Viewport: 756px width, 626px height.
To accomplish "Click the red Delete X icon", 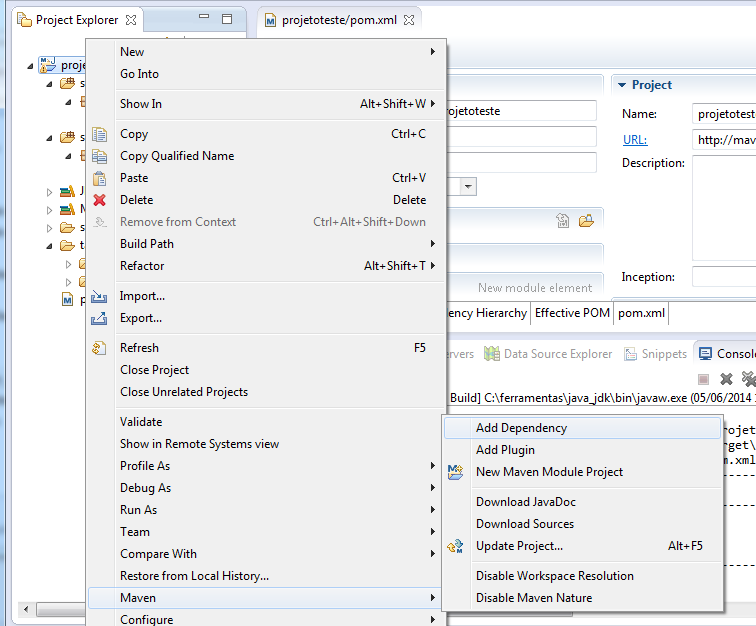I will 99,200.
